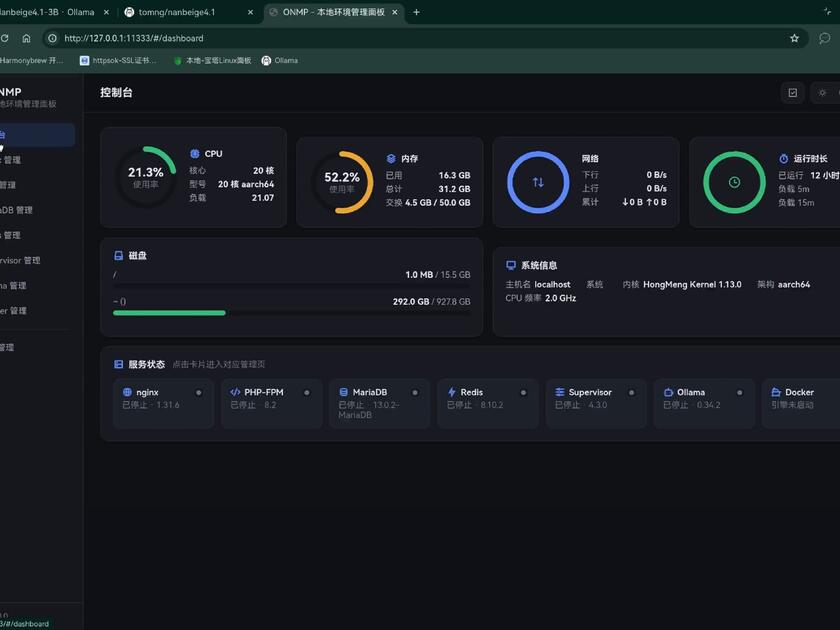Image resolution: width=840 pixels, height=630 pixels.
Task: Go to the browser home page
Action: pos(26,38)
